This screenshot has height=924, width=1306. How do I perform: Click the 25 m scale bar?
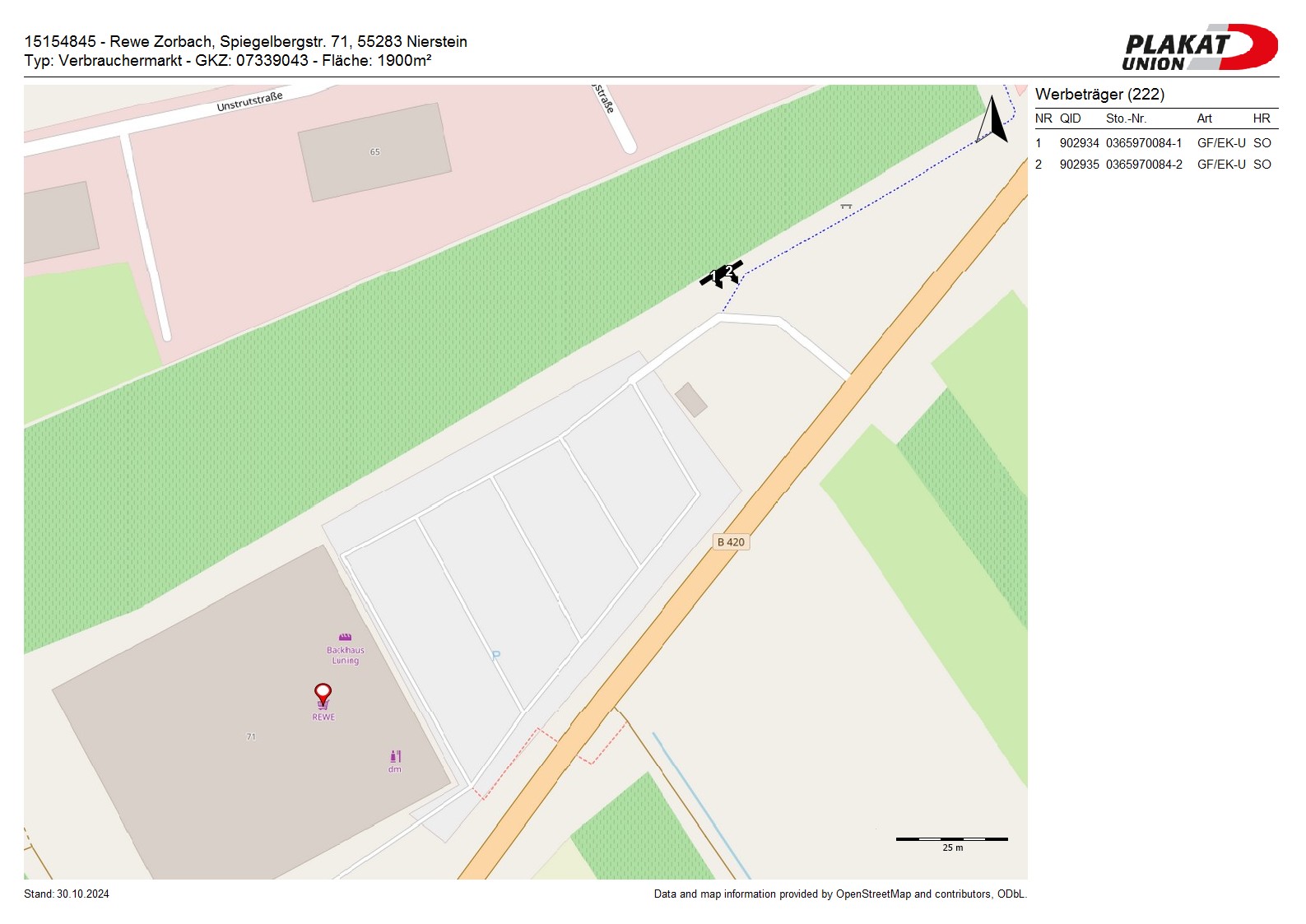tap(951, 839)
